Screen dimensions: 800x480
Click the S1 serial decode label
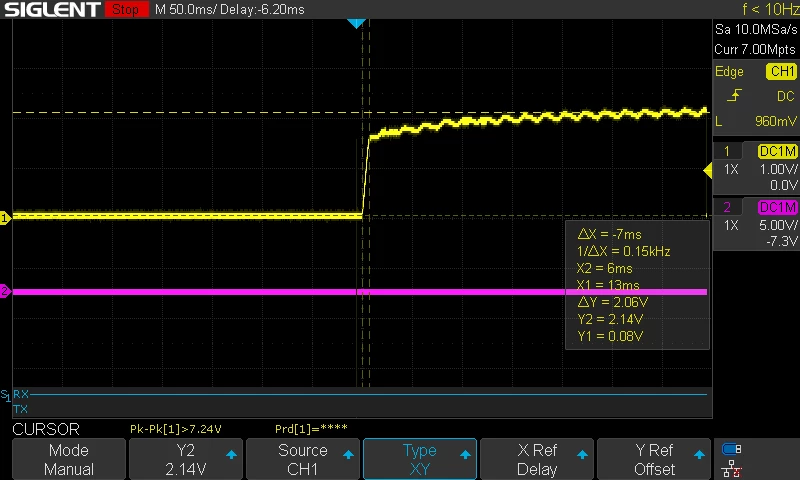point(5,395)
